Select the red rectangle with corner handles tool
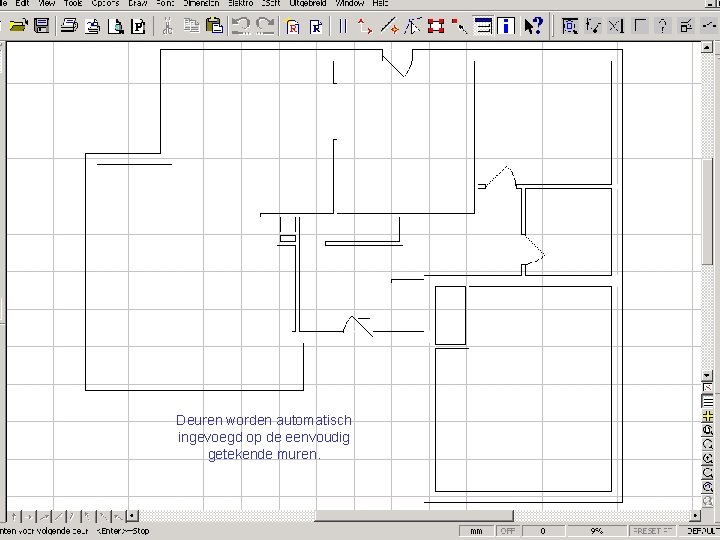Image resolution: width=720 pixels, height=540 pixels. coord(436,25)
